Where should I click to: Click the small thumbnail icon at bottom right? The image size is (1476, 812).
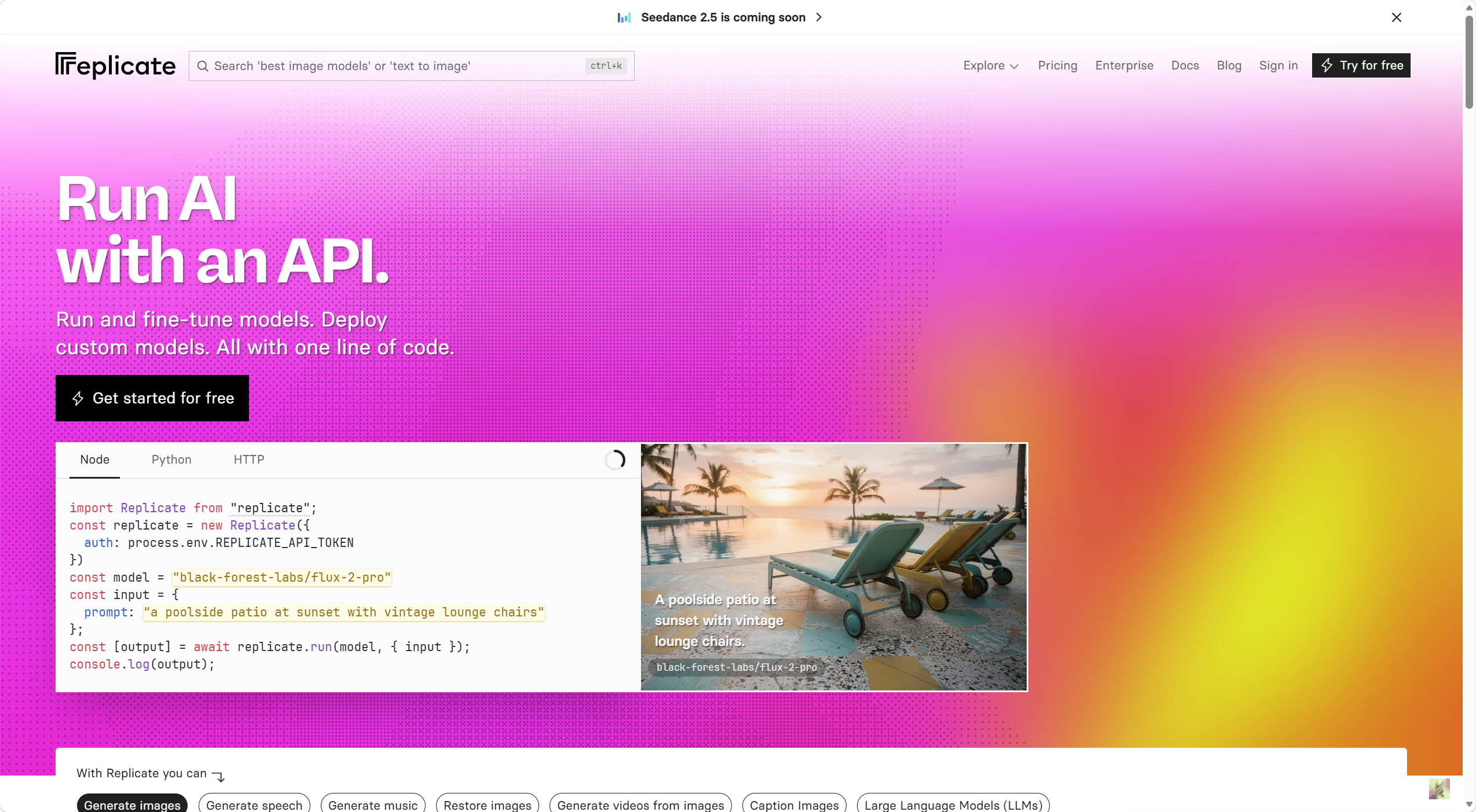pos(1440,788)
